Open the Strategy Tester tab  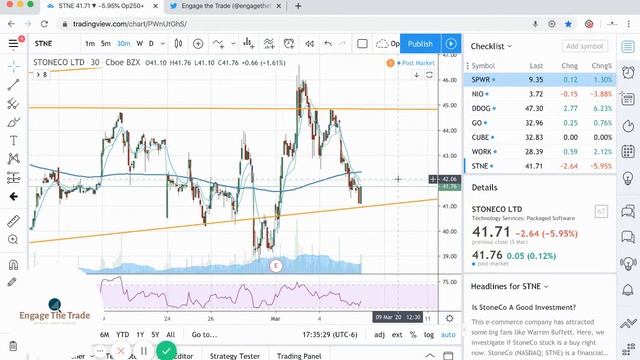pos(235,356)
